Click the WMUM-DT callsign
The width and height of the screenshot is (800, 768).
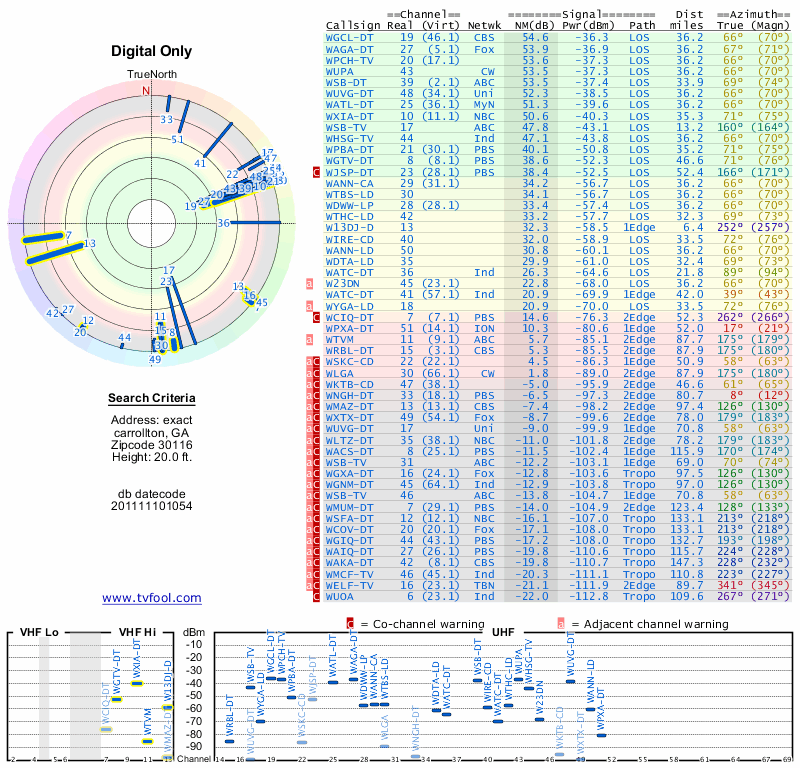tap(349, 507)
